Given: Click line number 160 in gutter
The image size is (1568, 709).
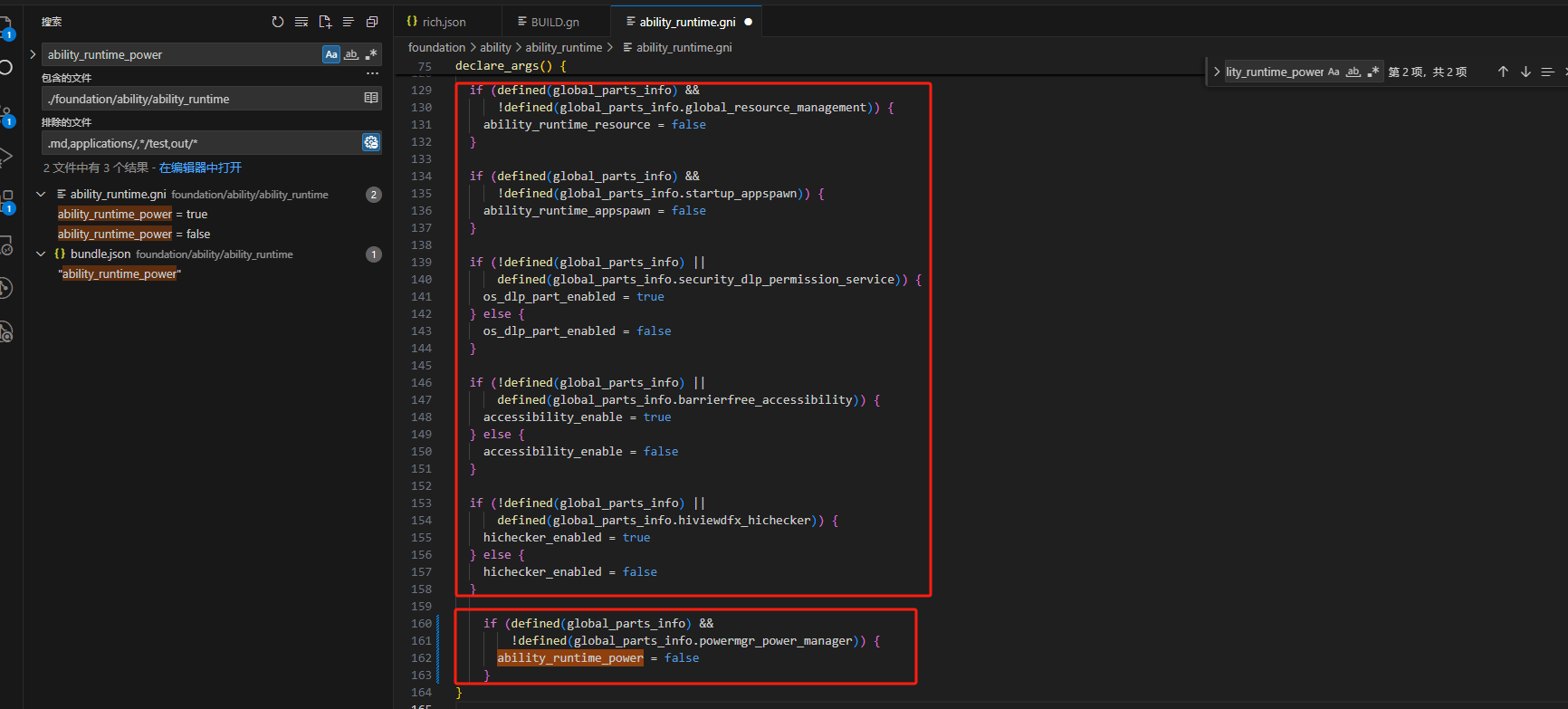Looking at the screenshot, I should 421,624.
